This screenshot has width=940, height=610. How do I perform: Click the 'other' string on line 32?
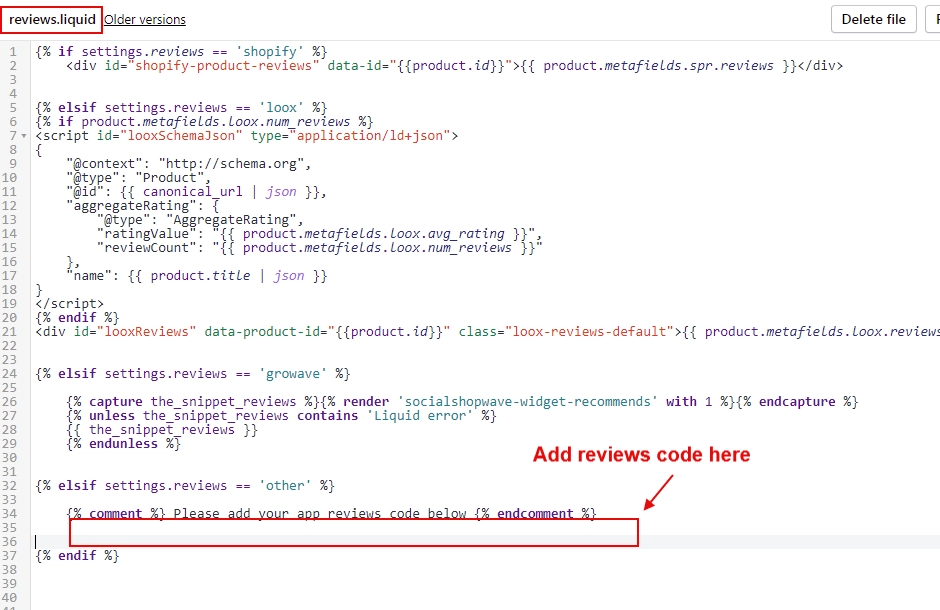285,485
